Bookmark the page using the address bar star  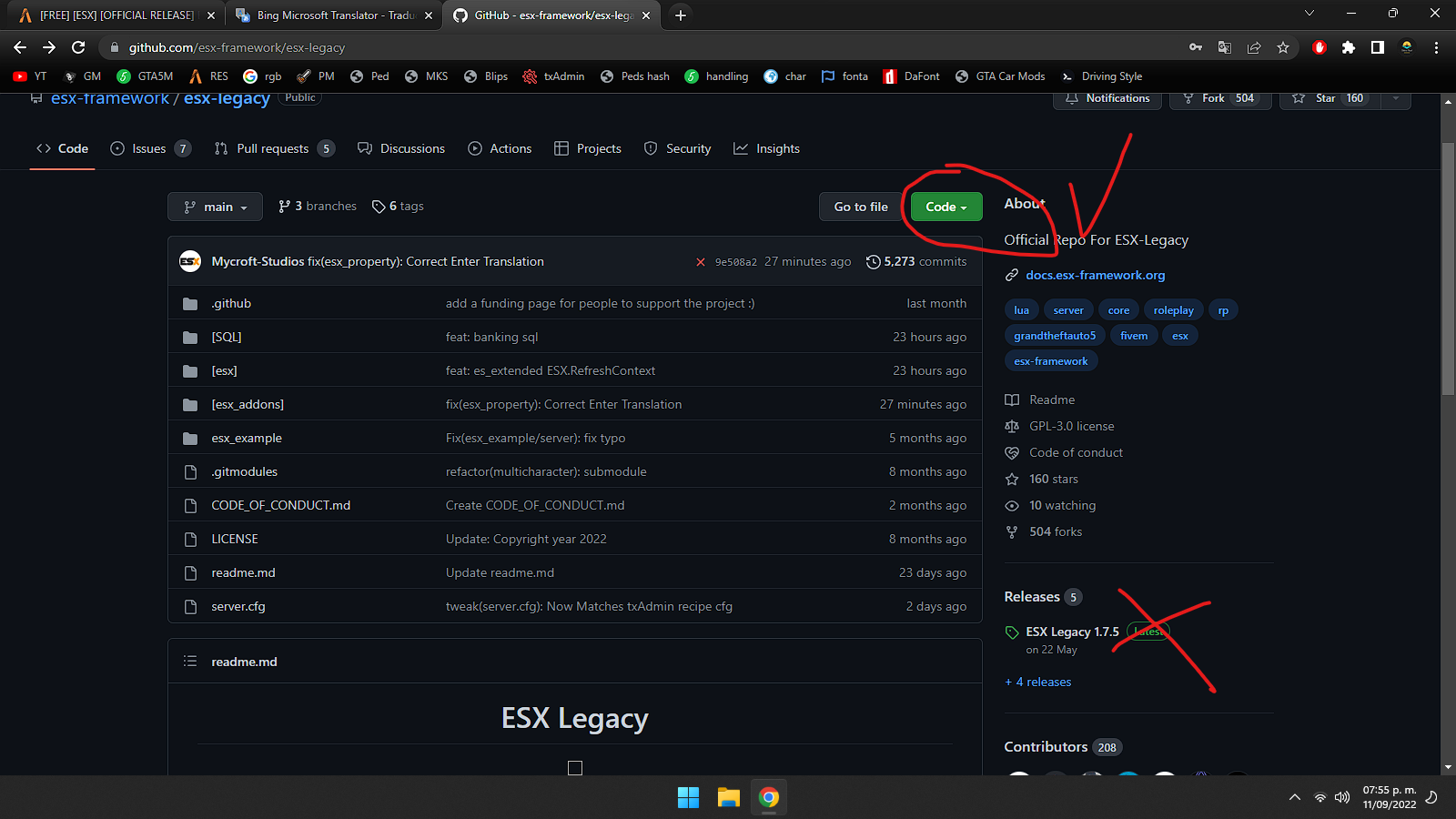click(1284, 47)
